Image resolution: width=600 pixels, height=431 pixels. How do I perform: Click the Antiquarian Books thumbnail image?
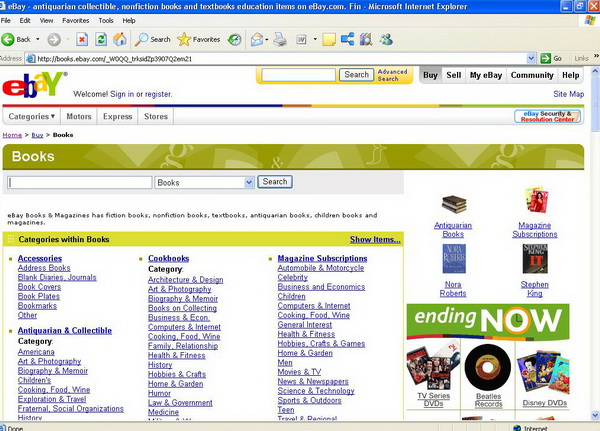454,204
